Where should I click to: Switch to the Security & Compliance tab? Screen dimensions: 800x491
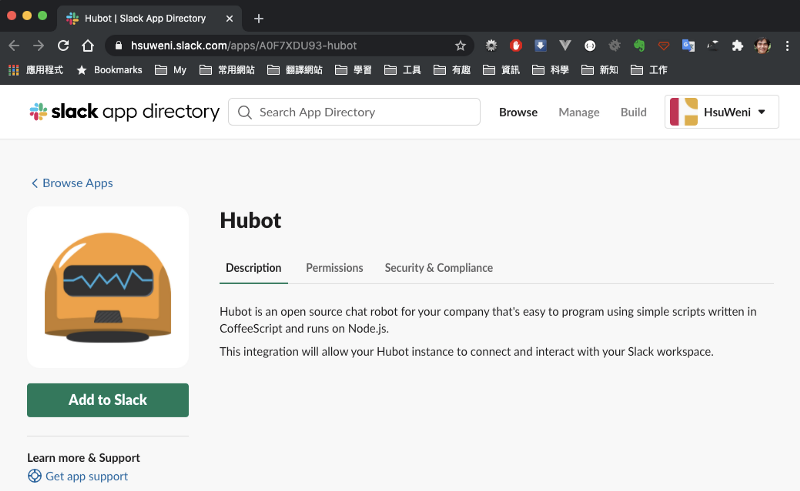click(x=439, y=268)
